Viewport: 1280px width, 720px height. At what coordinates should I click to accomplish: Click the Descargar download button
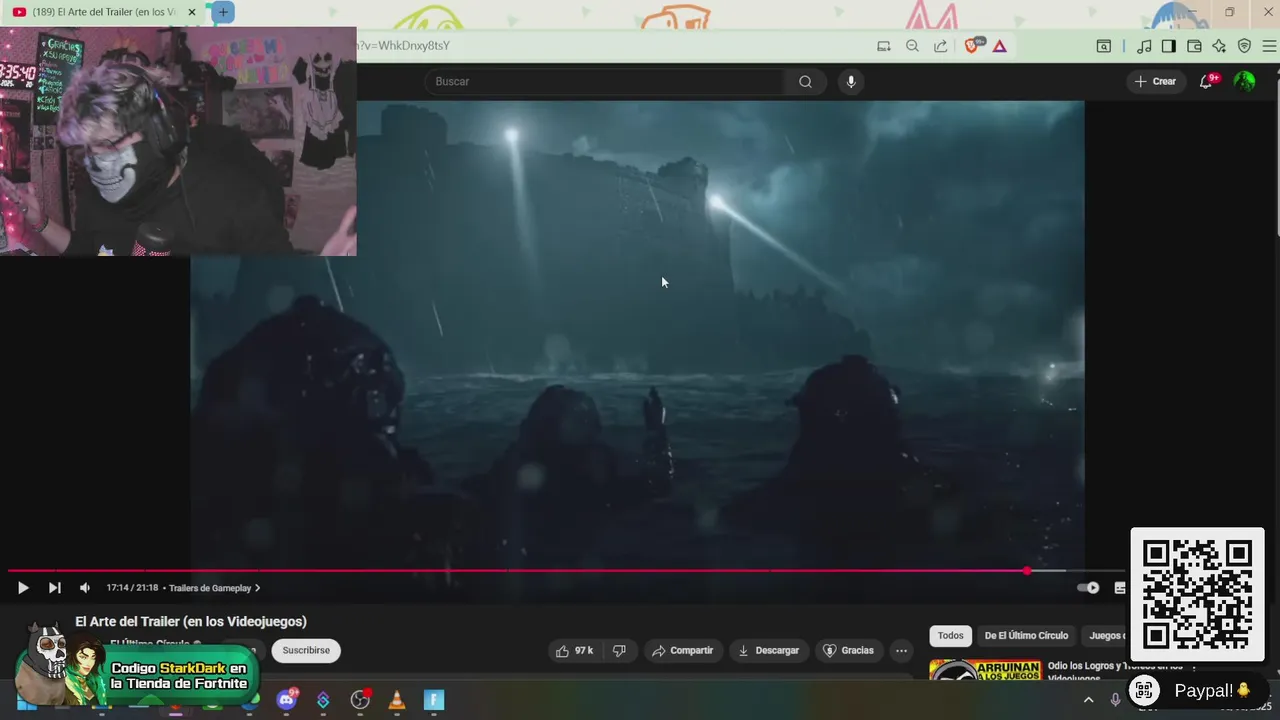pyautogui.click(x=768, y=650)
